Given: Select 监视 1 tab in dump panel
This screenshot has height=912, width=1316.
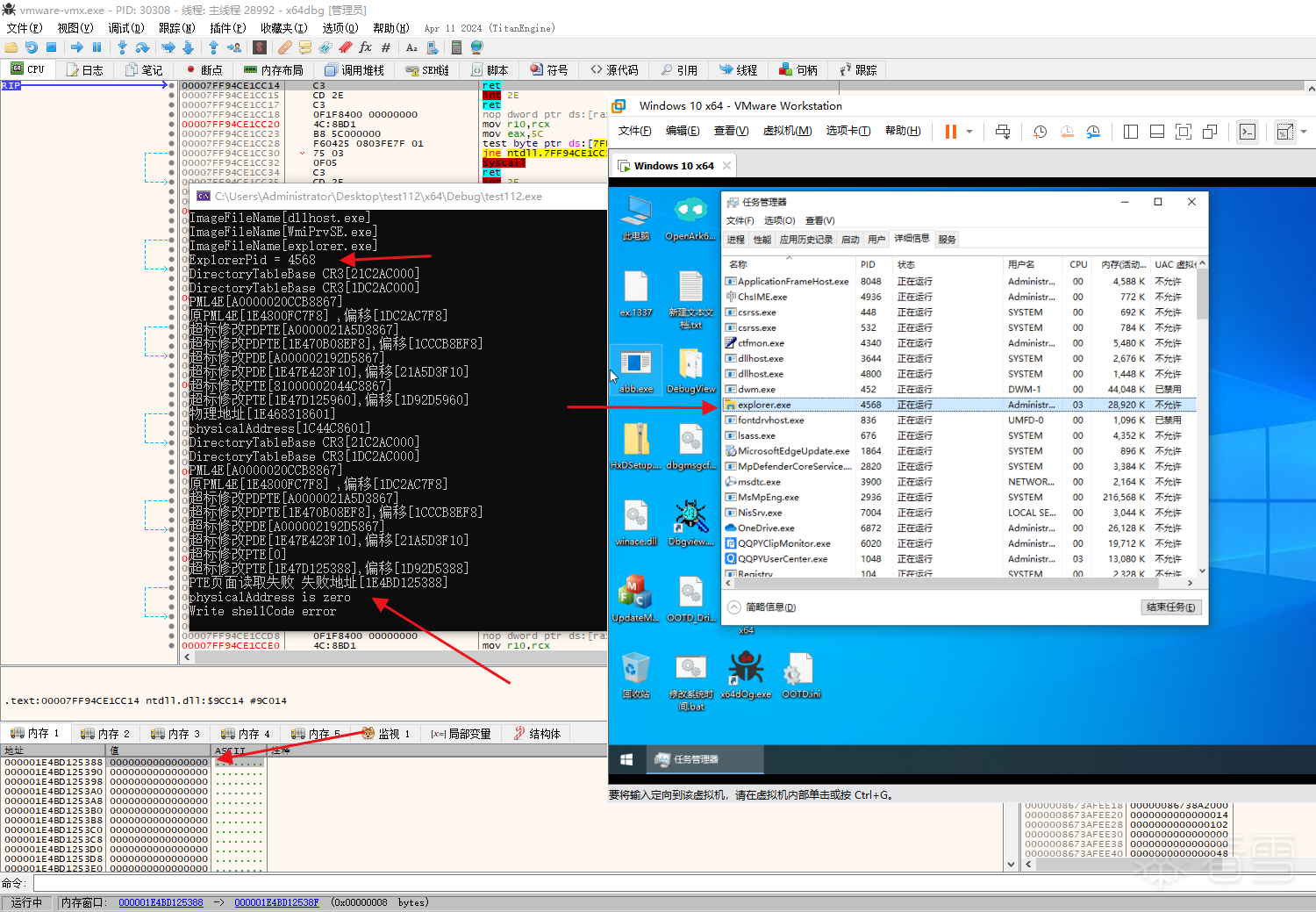Looking at the screenshot, I should [385, 734].
